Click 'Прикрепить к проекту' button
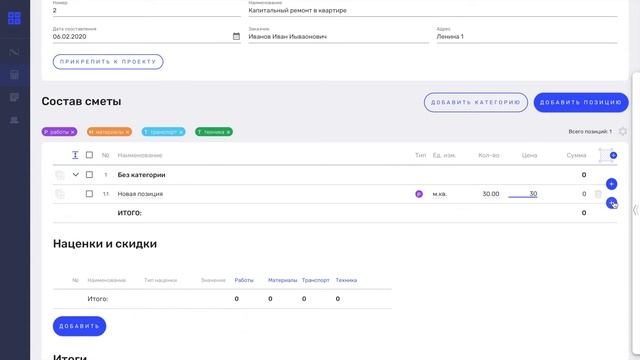The width and height of the screenshot is (640, 360). (x=108, y=62)
